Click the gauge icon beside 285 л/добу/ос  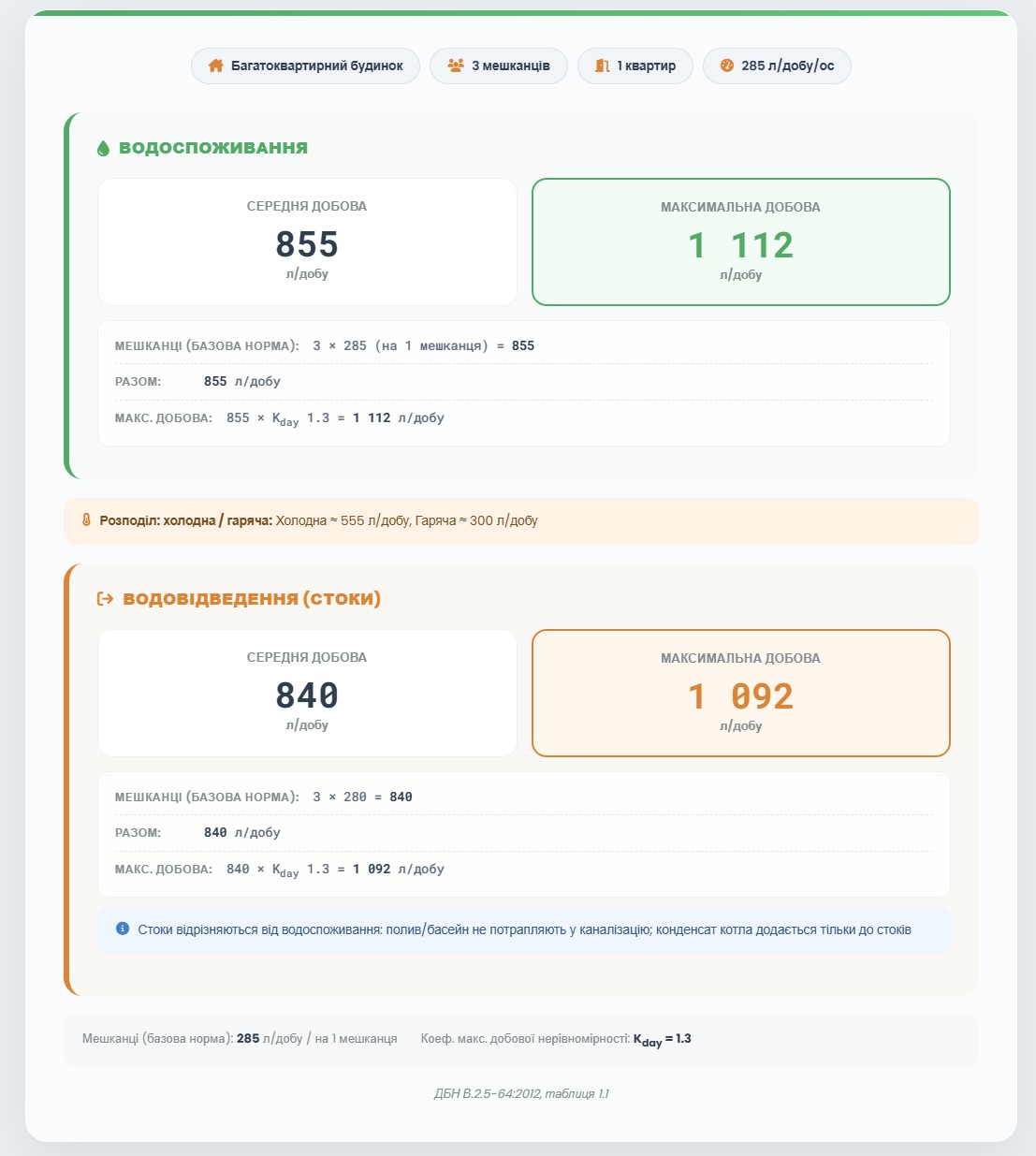tap(727, 66)
